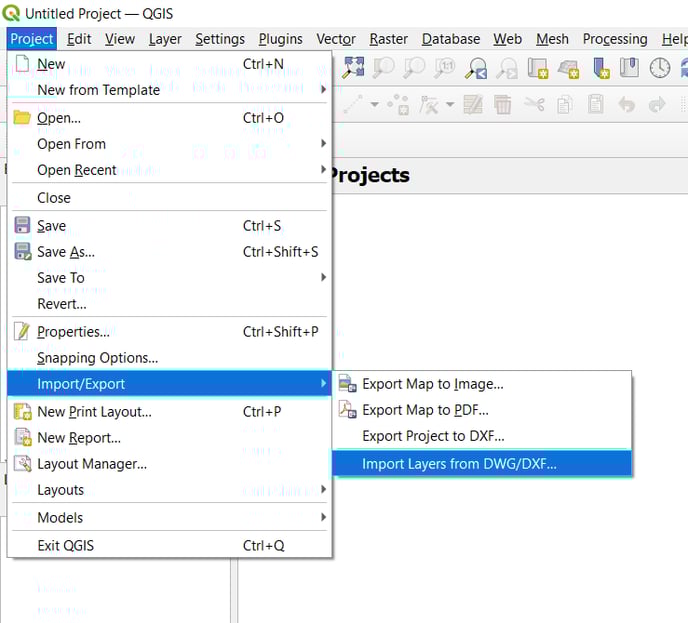Select Export Map to Image...
This screenshot has width=688, height=623.
pos(482,384)
